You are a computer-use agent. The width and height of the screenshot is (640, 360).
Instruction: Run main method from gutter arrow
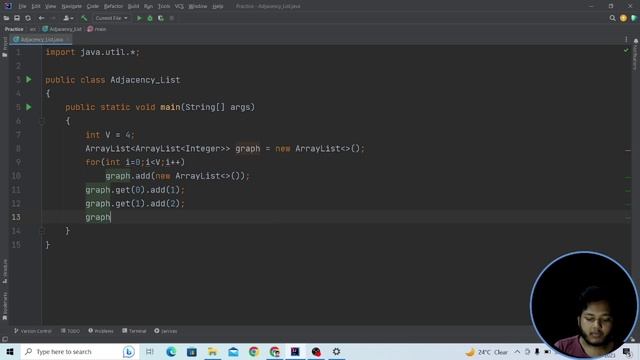29,107
